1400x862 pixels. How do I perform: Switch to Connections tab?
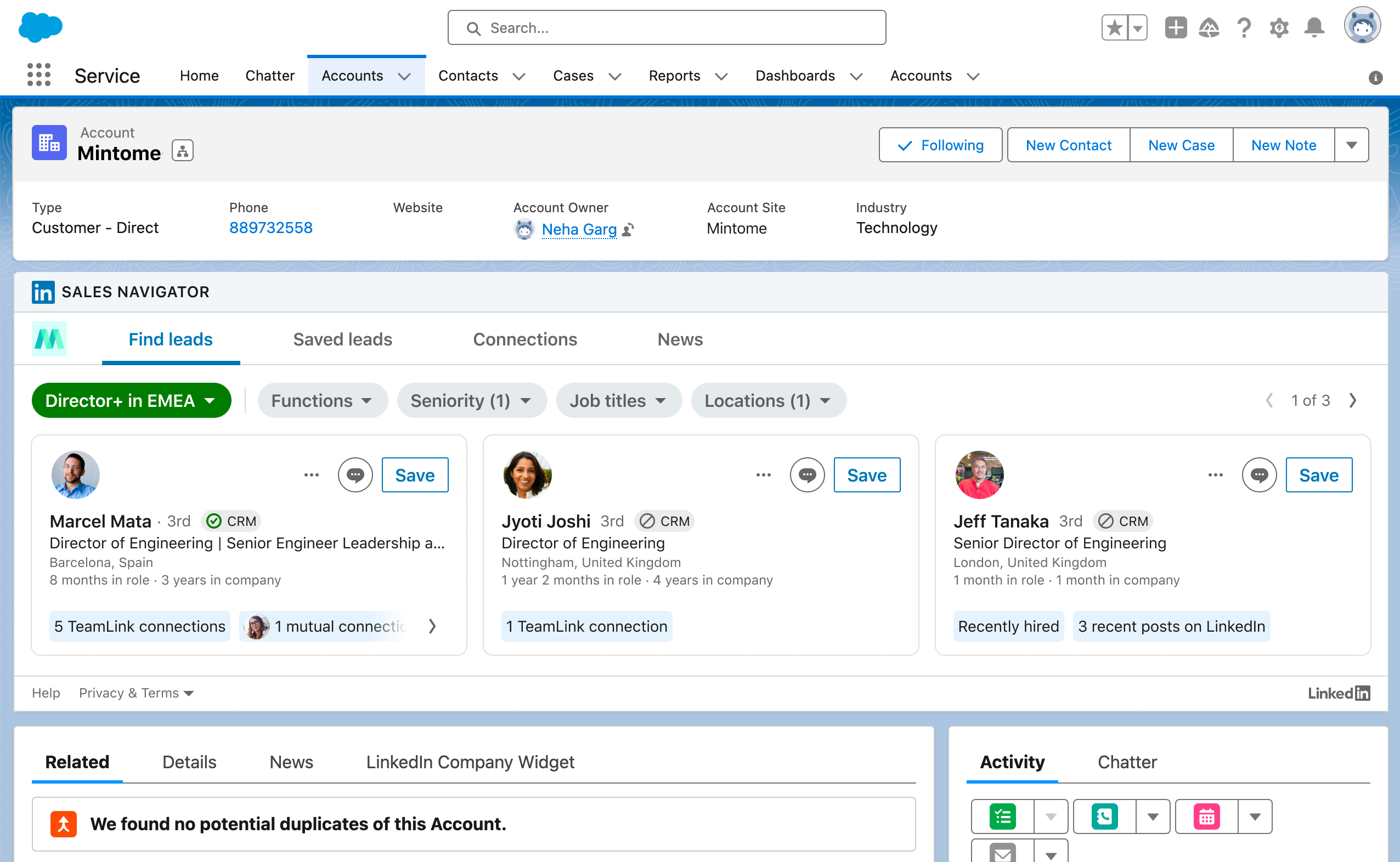pos(525,339)
